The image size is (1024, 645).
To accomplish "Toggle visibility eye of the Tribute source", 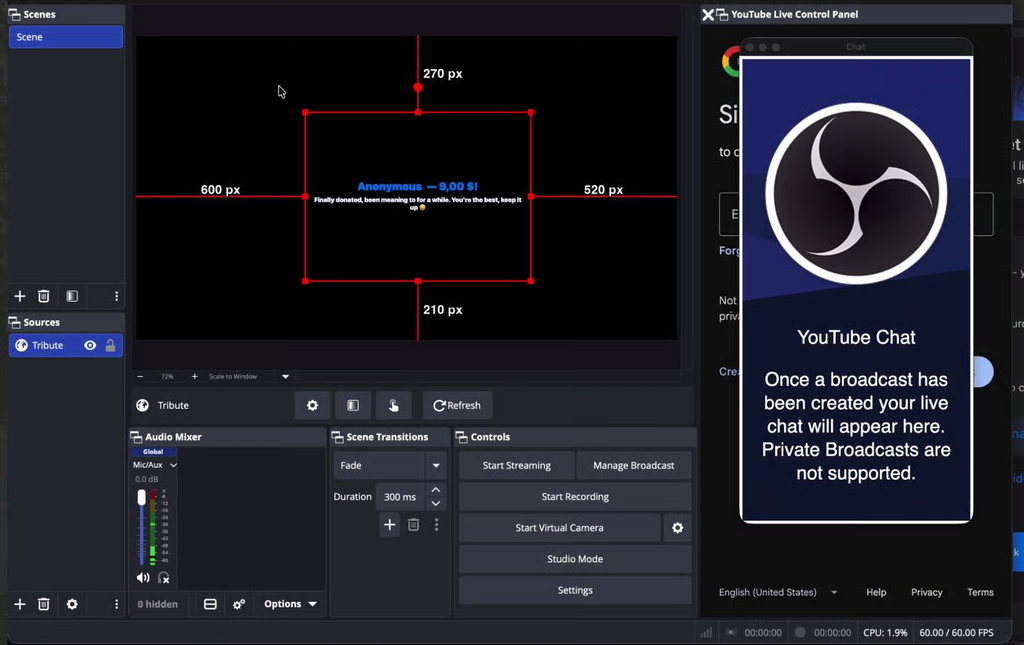I will [x=90, y=345].
